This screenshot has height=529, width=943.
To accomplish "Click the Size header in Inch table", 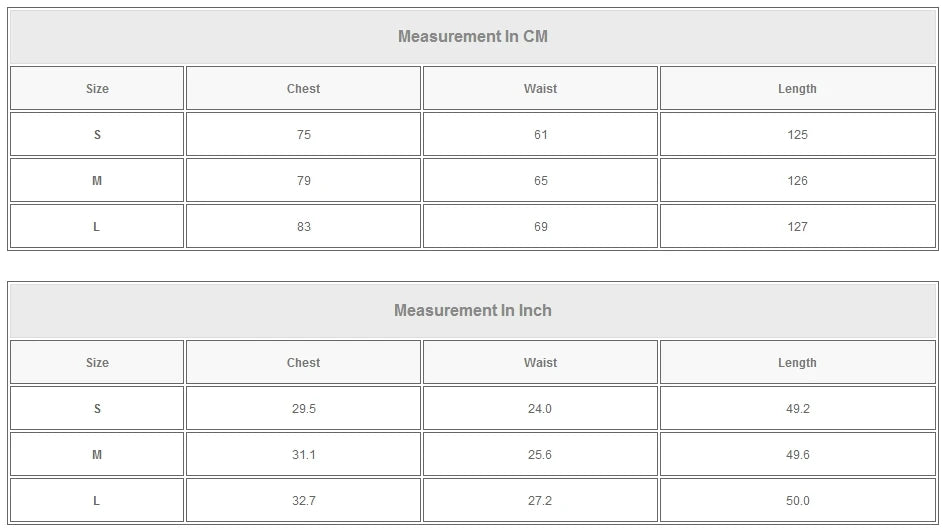I will (97, 363).
